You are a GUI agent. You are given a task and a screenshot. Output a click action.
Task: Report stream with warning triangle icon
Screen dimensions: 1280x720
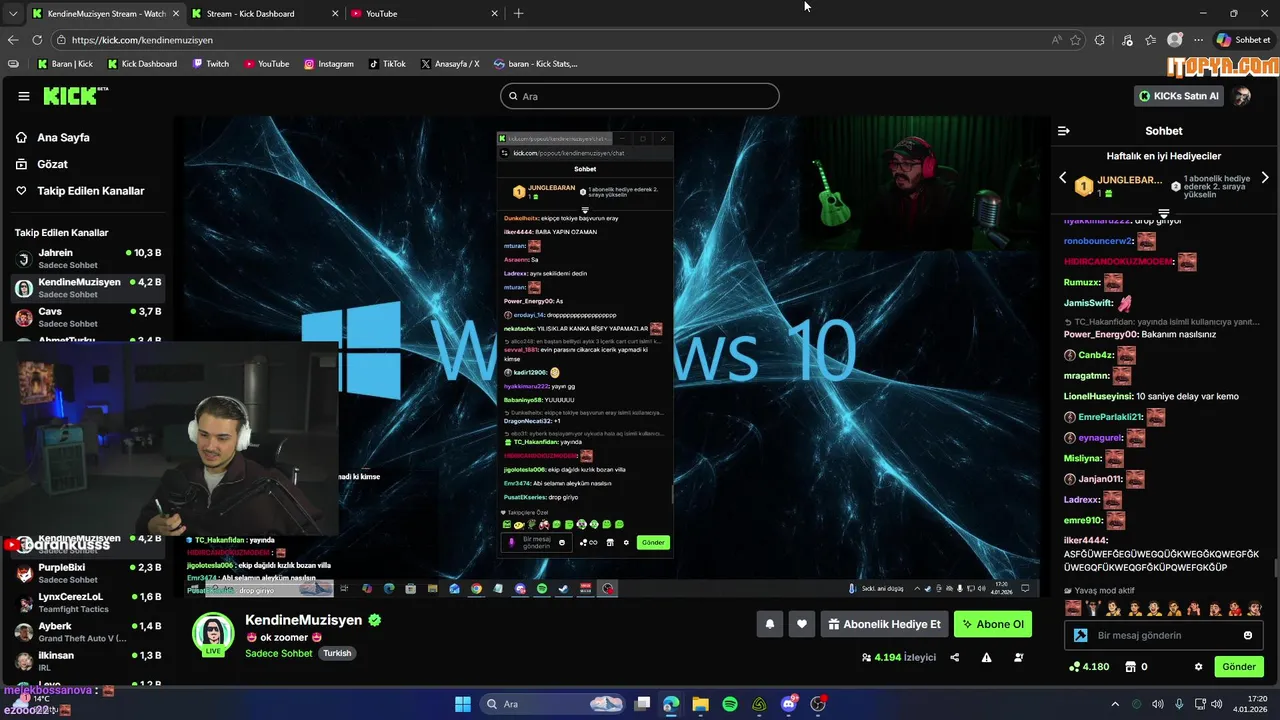(987, 657)
